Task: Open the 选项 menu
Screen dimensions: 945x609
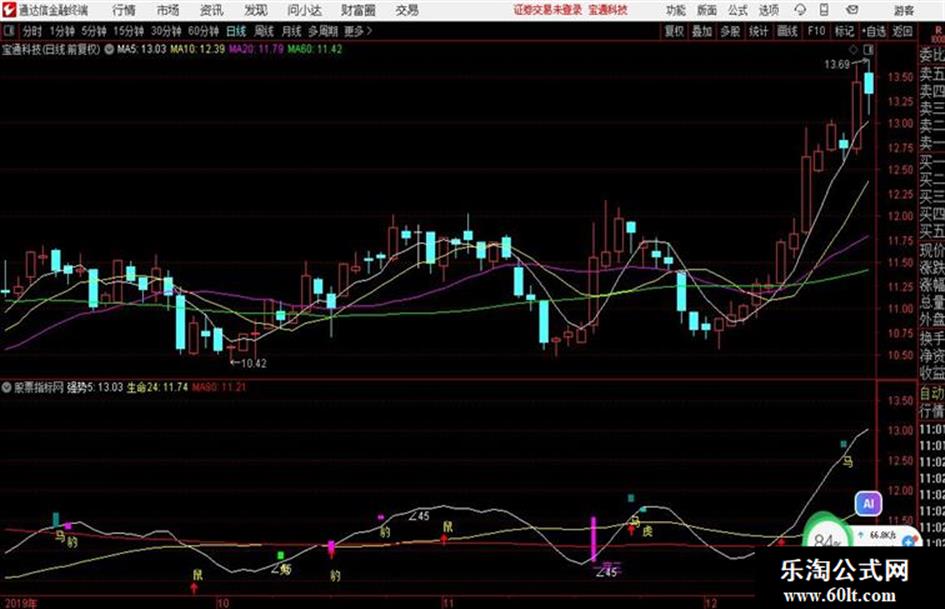Action: click(x=768, y=10)
